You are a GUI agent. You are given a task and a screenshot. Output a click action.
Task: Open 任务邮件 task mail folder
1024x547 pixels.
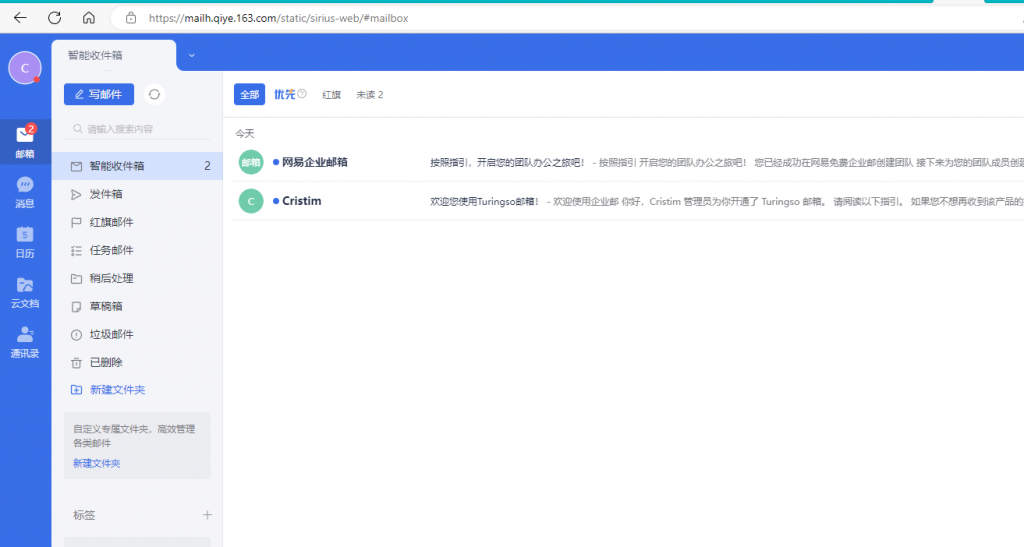pos(137,250)
